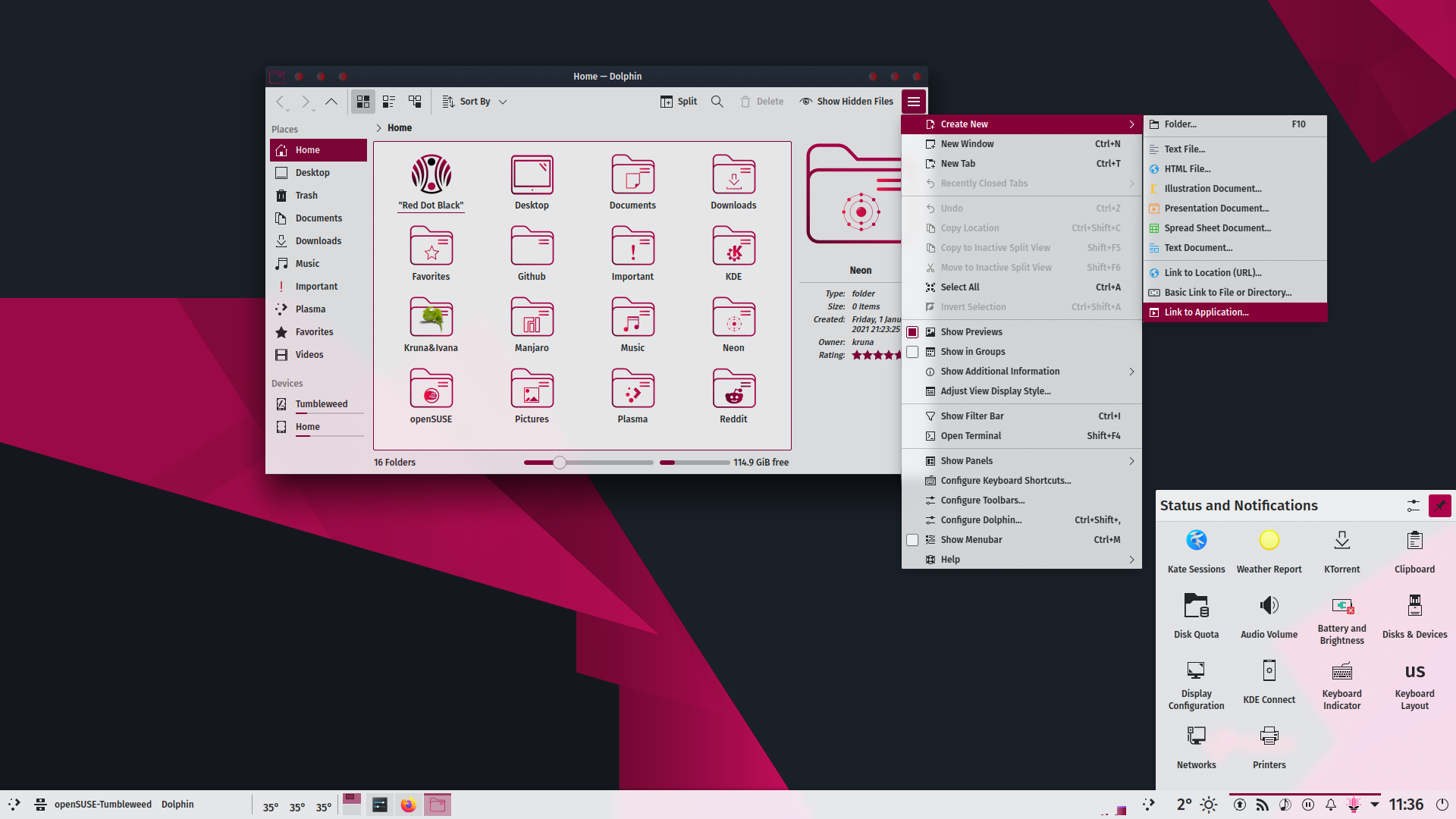Pin the Status and Notifications popup open
1456x819 pixels.
1440,505
